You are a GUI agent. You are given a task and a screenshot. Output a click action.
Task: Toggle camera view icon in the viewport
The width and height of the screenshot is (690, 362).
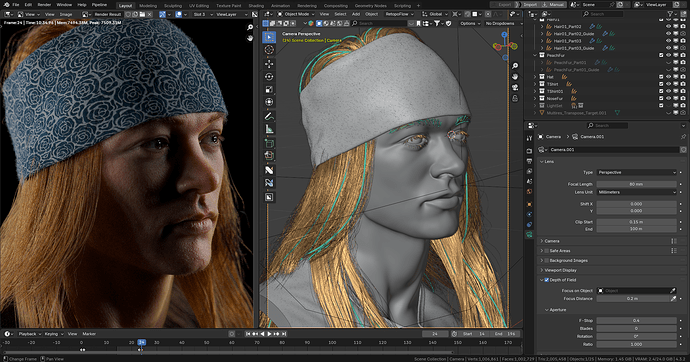point(515,87)
